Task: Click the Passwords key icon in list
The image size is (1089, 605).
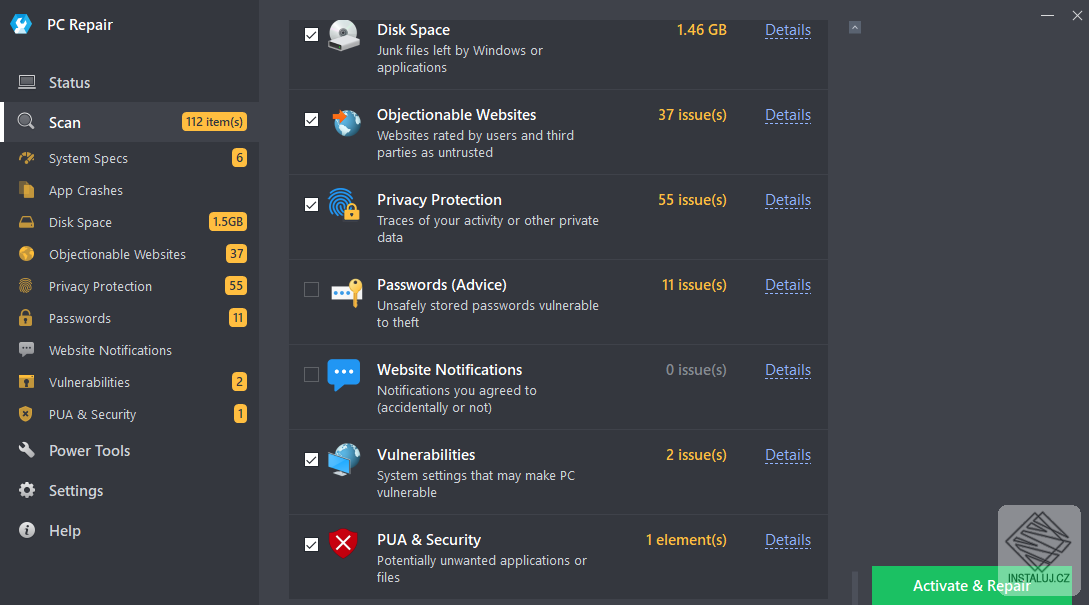Action: click(x=344, y=291)
